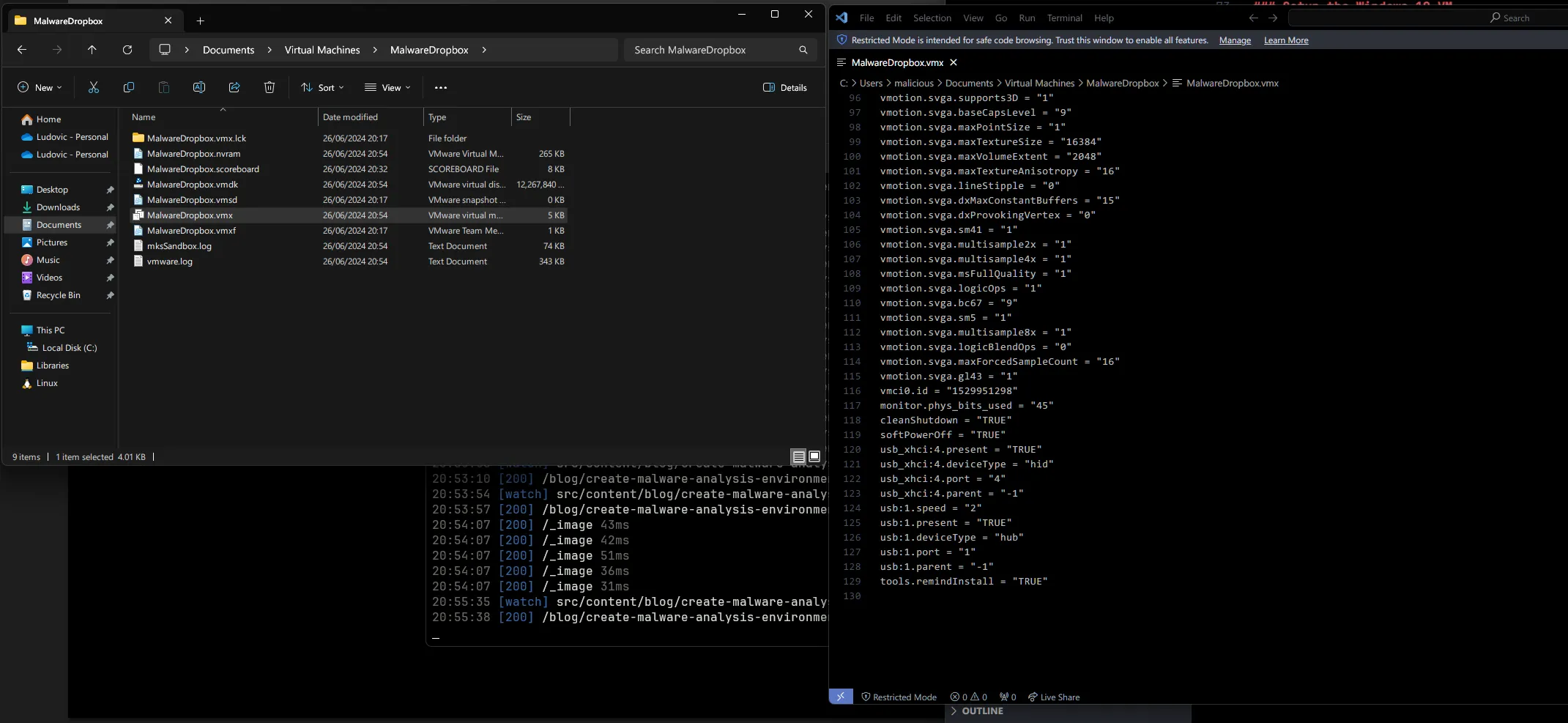Select the MalwareDropbox.vmdk file

193,185
